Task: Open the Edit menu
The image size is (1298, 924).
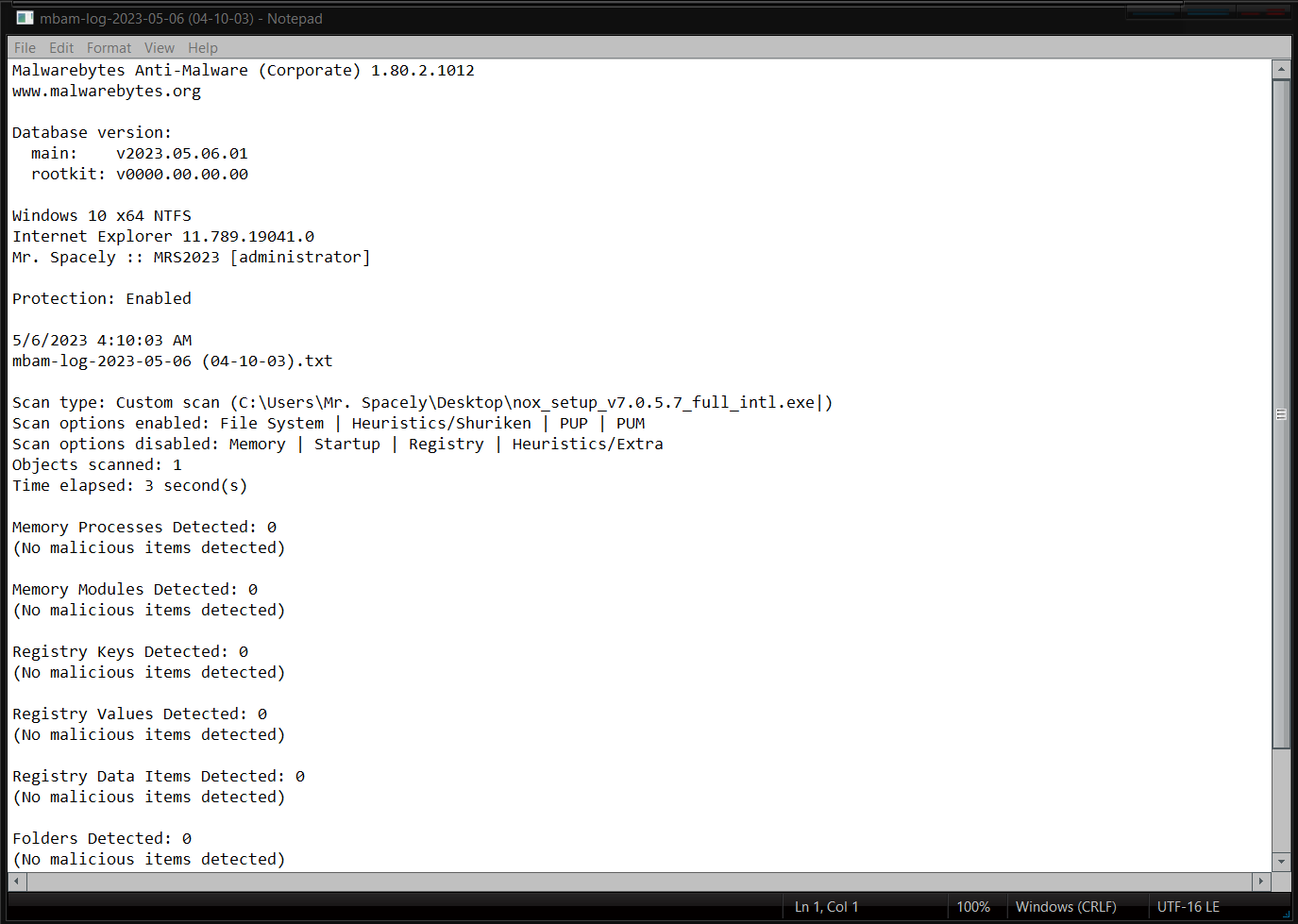Action: 61,48
